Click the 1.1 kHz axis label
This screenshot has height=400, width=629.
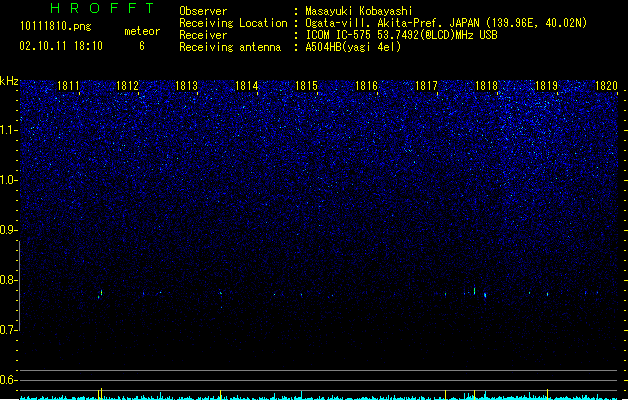click(8, 130)
